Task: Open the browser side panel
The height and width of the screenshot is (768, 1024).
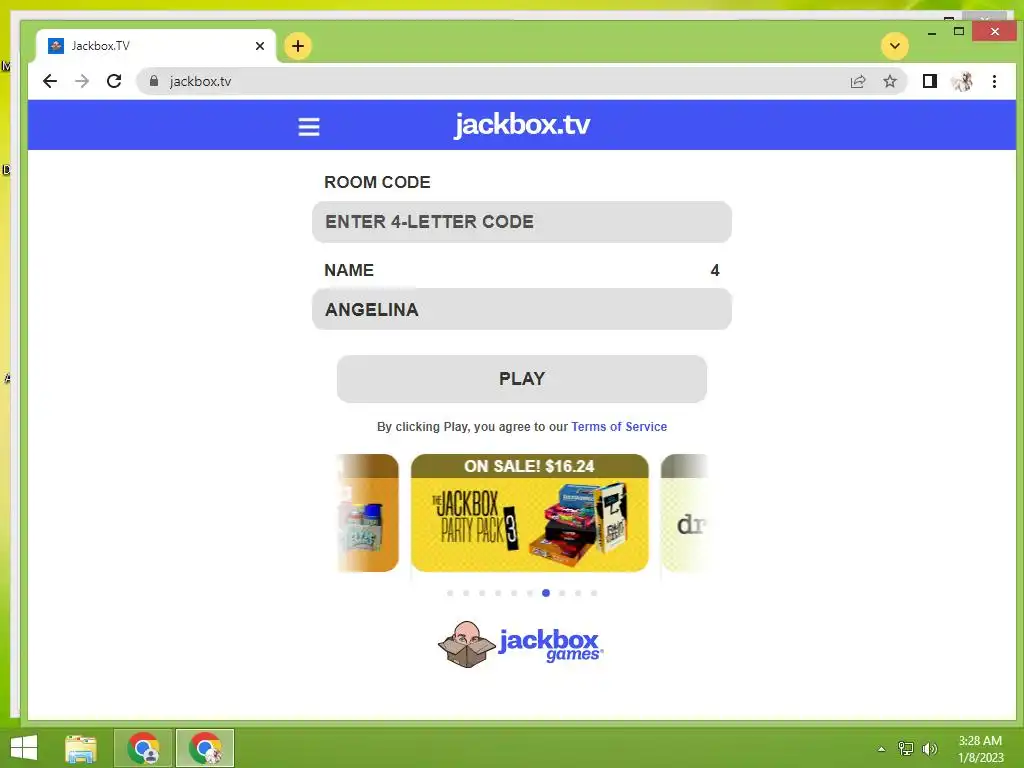Action: 929,81
